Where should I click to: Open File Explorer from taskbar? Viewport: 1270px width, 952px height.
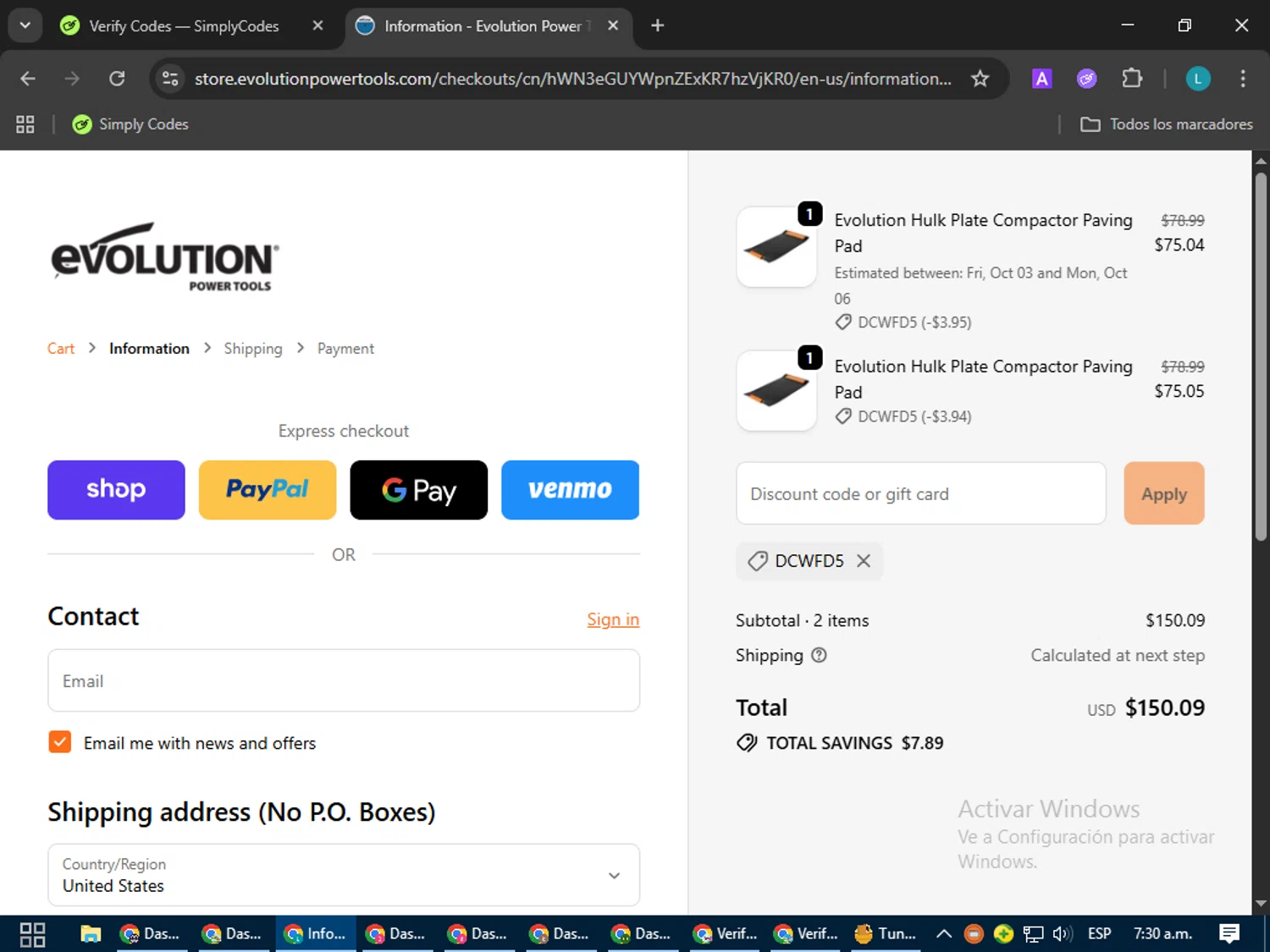(91, 934)
